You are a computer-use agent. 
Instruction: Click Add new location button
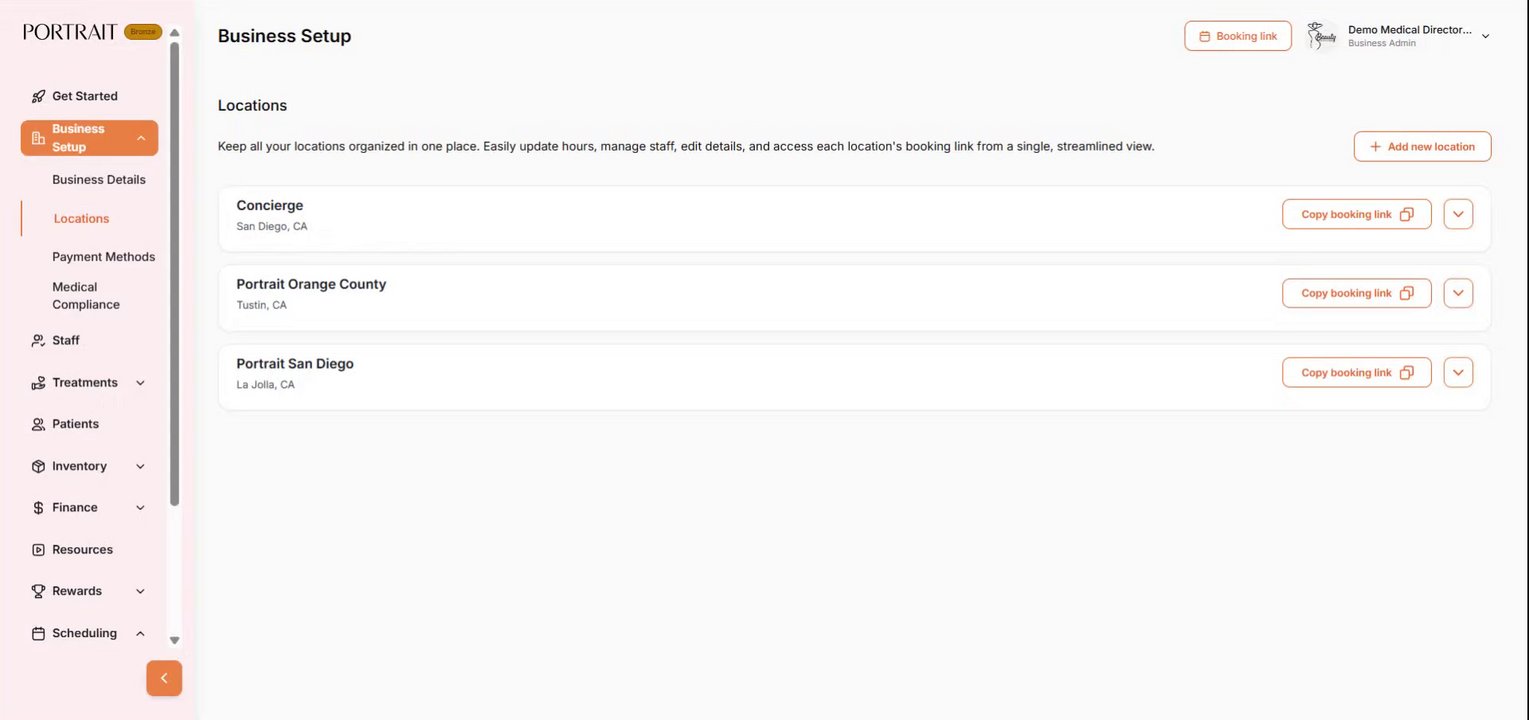[1422, 146]
